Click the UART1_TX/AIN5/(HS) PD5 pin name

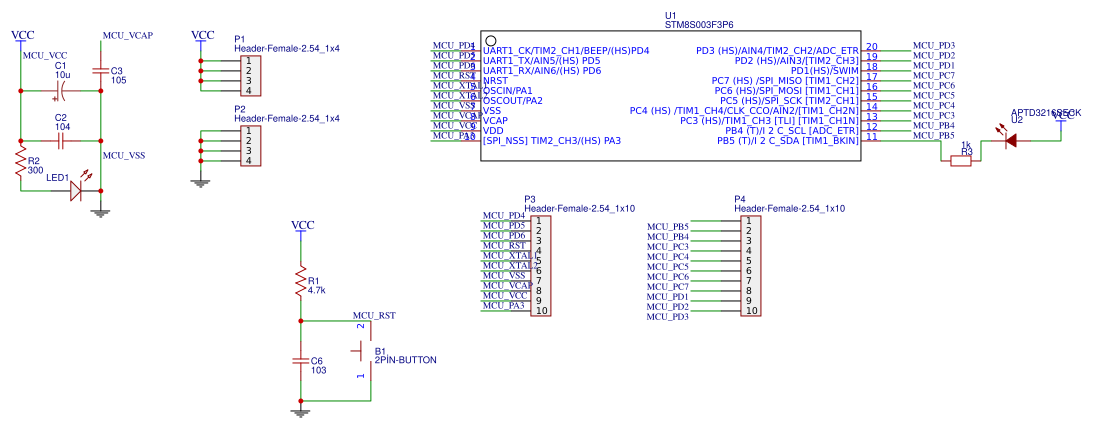click(542, 61)
